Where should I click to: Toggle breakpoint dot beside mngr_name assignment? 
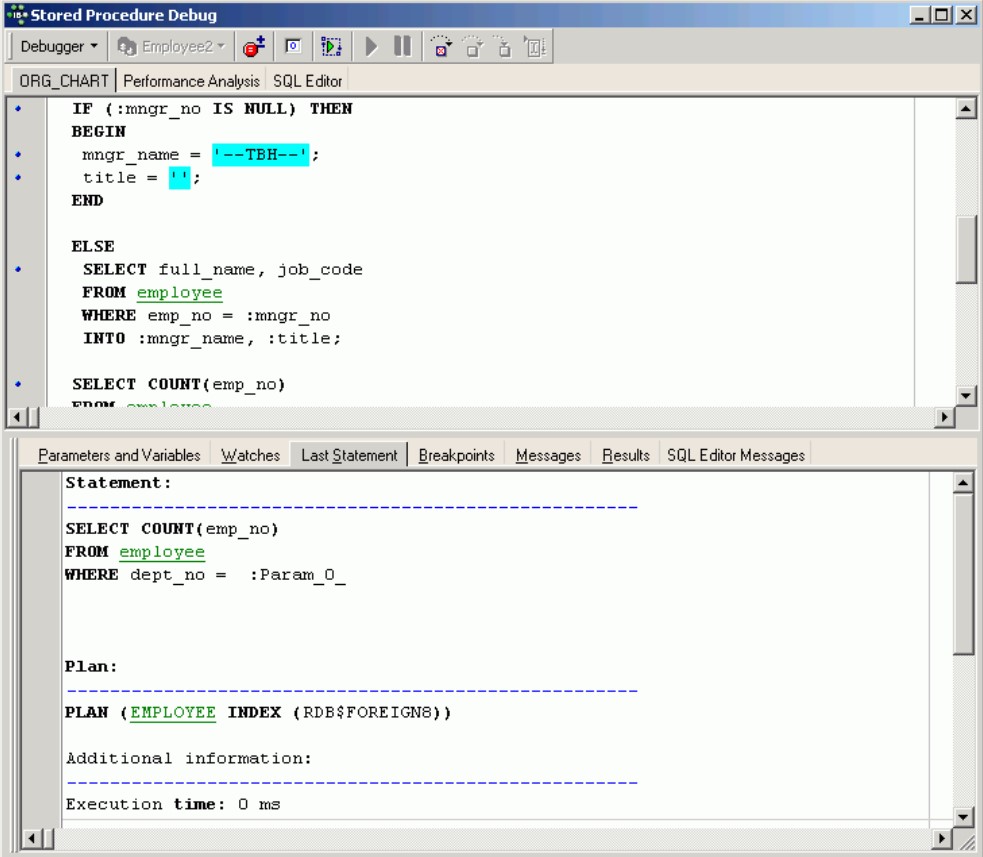pos(19,155)
